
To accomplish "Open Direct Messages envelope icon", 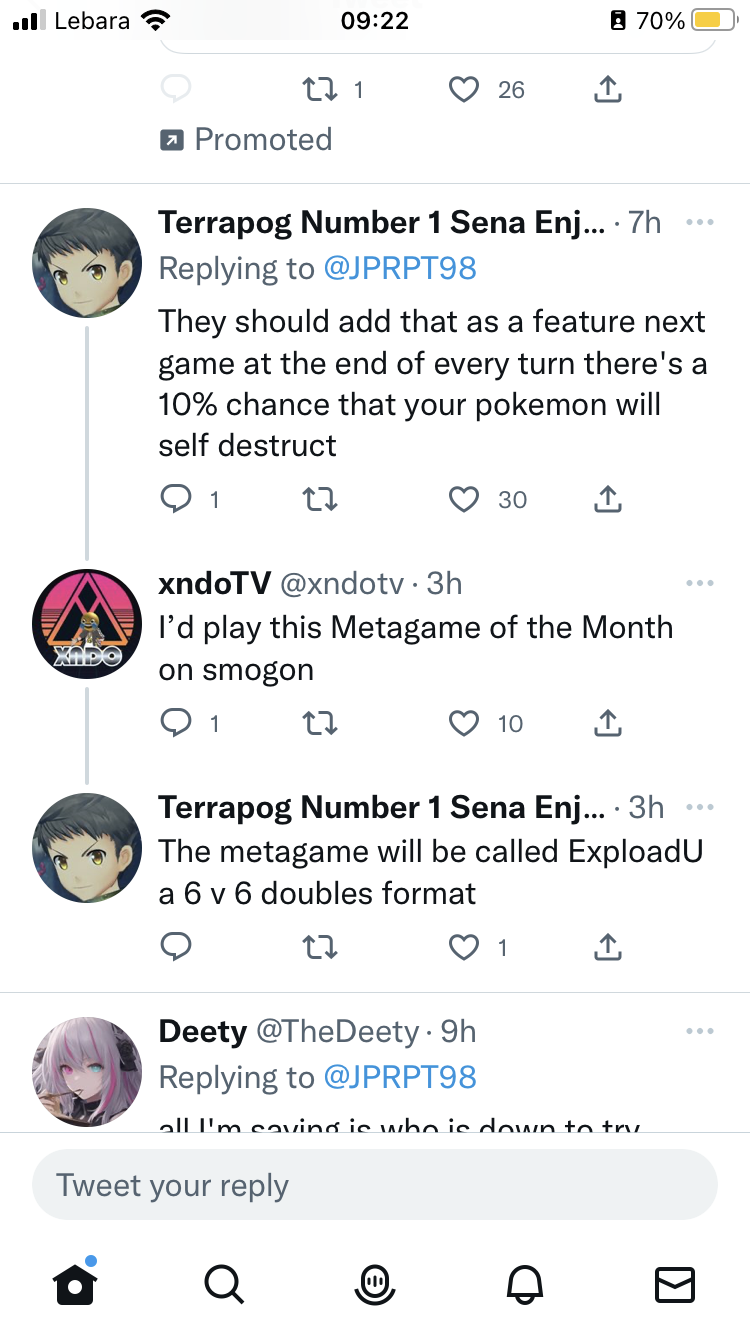I will pyautogui.click(x=674, y=1282).
